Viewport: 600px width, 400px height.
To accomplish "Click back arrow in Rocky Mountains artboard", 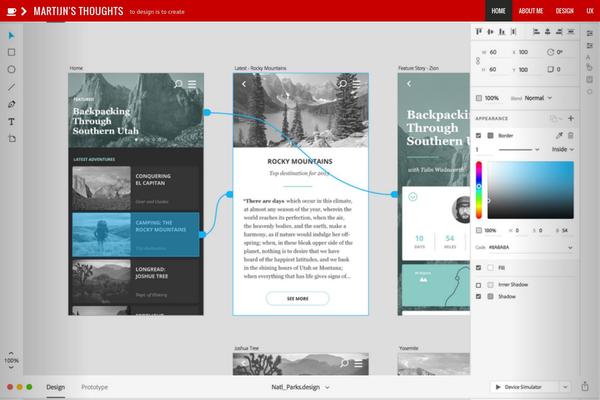I will 244,84.
